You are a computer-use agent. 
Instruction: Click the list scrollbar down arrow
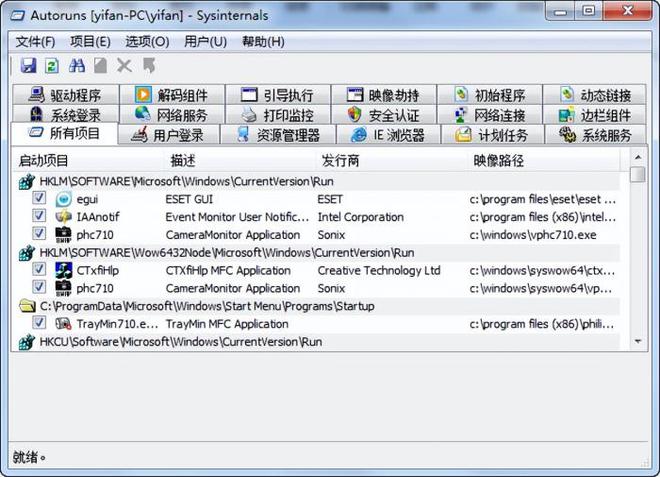[x=638, y=341]
